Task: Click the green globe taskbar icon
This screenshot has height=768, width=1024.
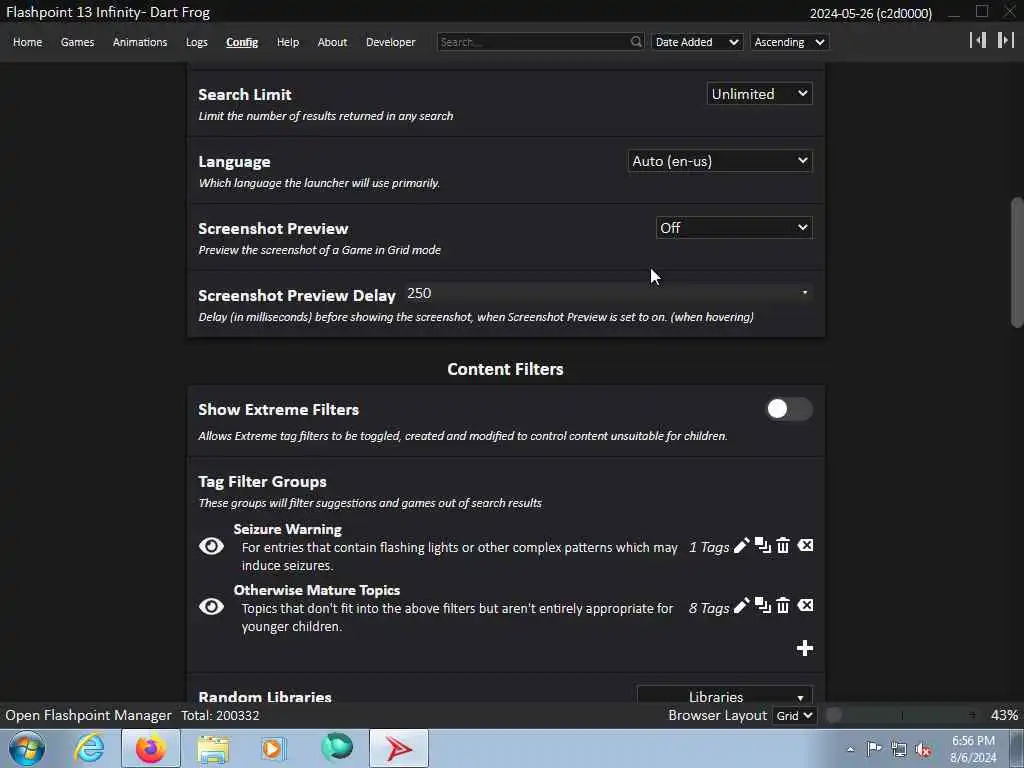Action: coord(337,747)
